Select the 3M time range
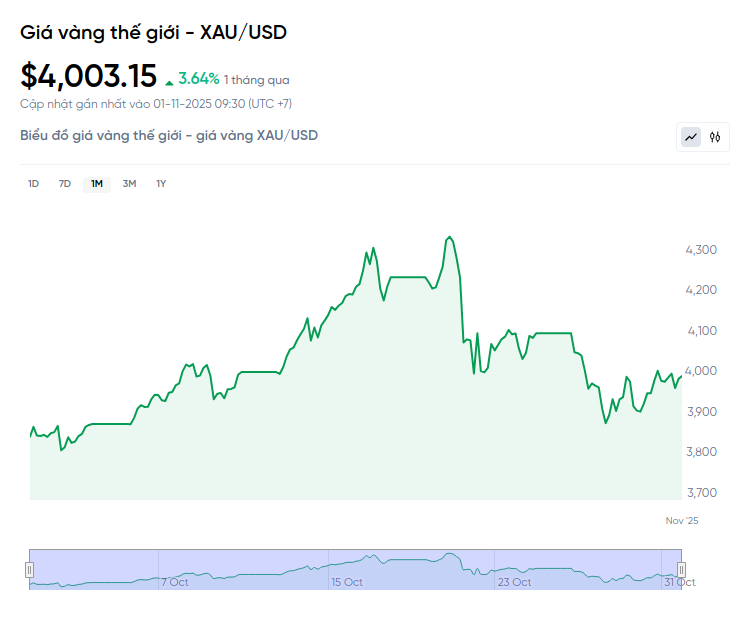 pos(129,183)
